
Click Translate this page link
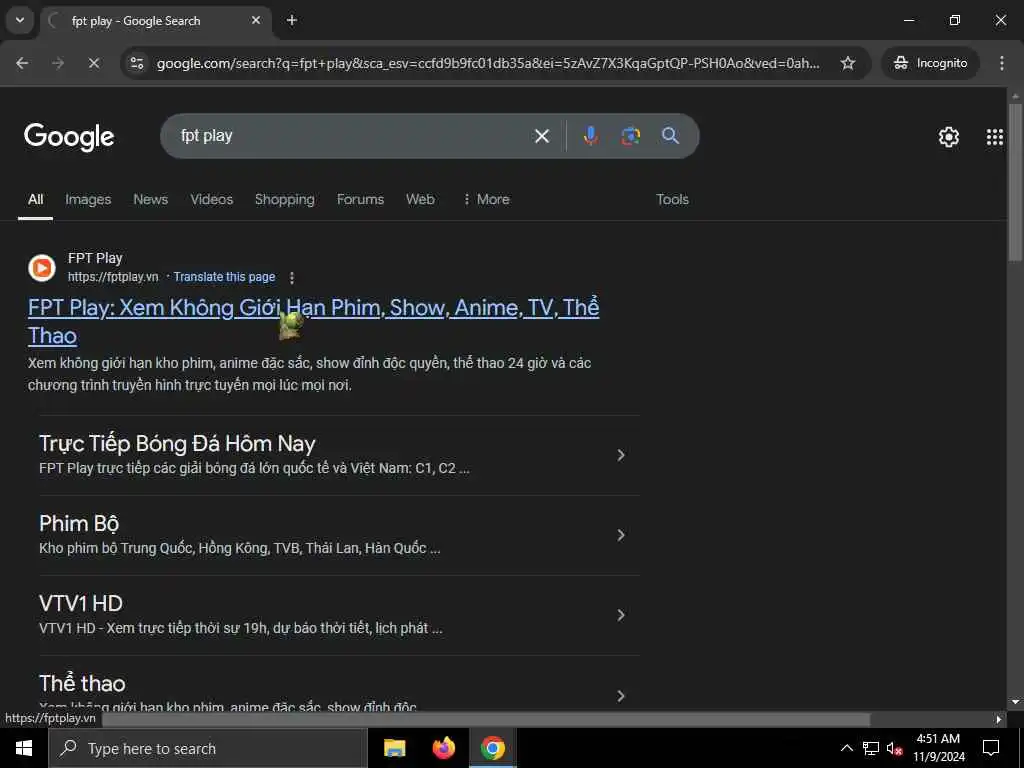tap(224, 277)
